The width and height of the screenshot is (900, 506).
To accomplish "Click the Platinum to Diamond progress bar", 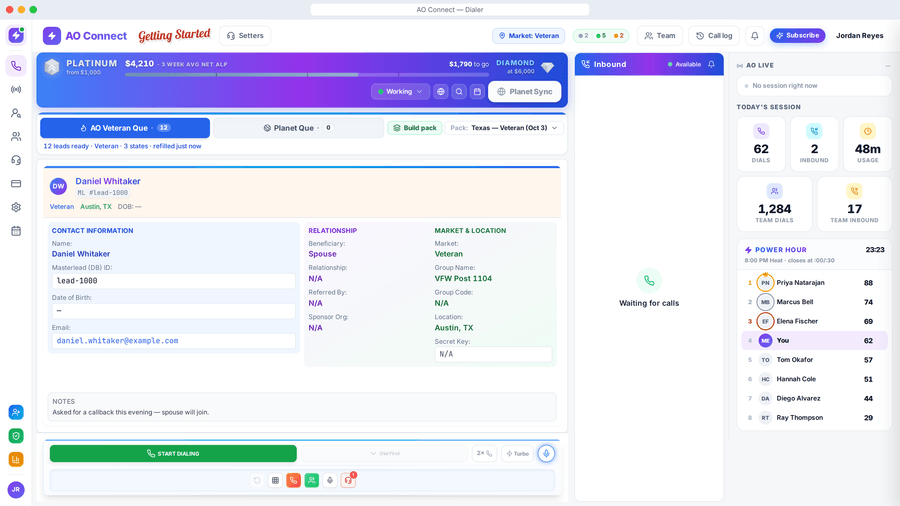I will tap(307, 75).
